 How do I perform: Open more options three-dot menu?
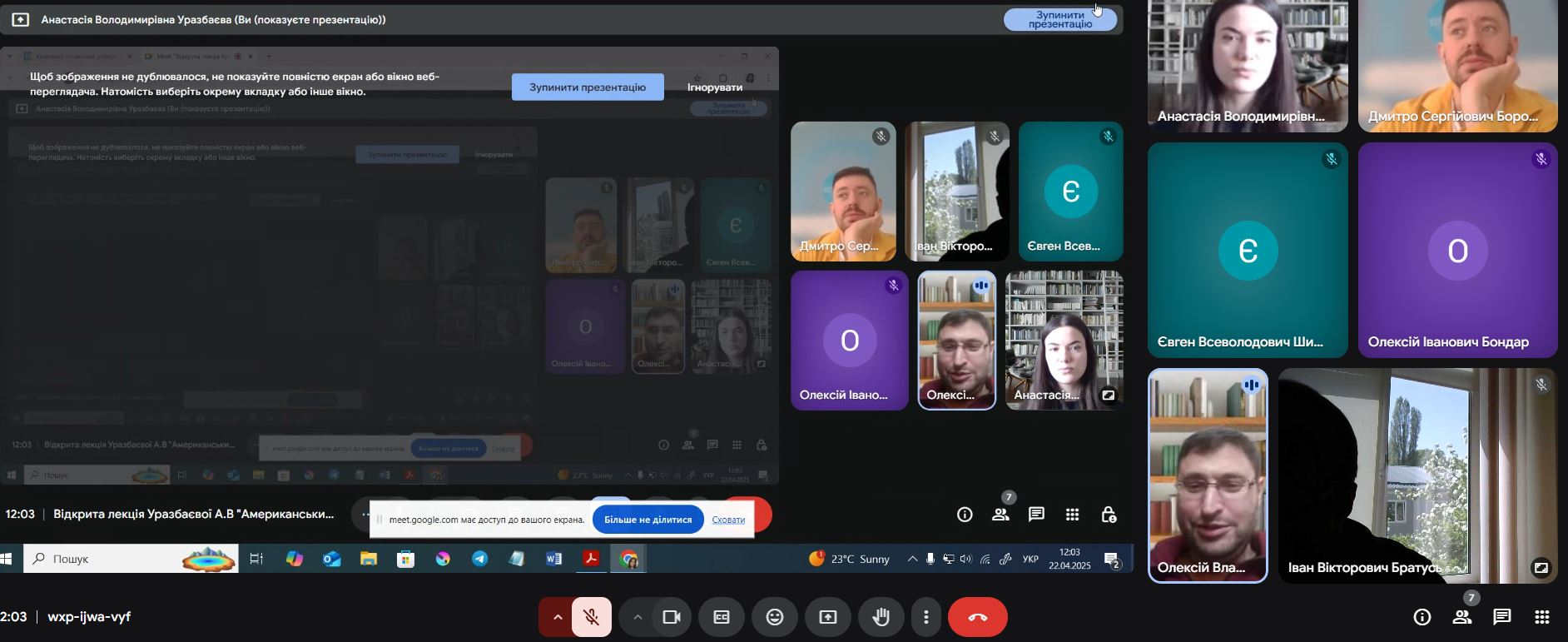point(925,617)
